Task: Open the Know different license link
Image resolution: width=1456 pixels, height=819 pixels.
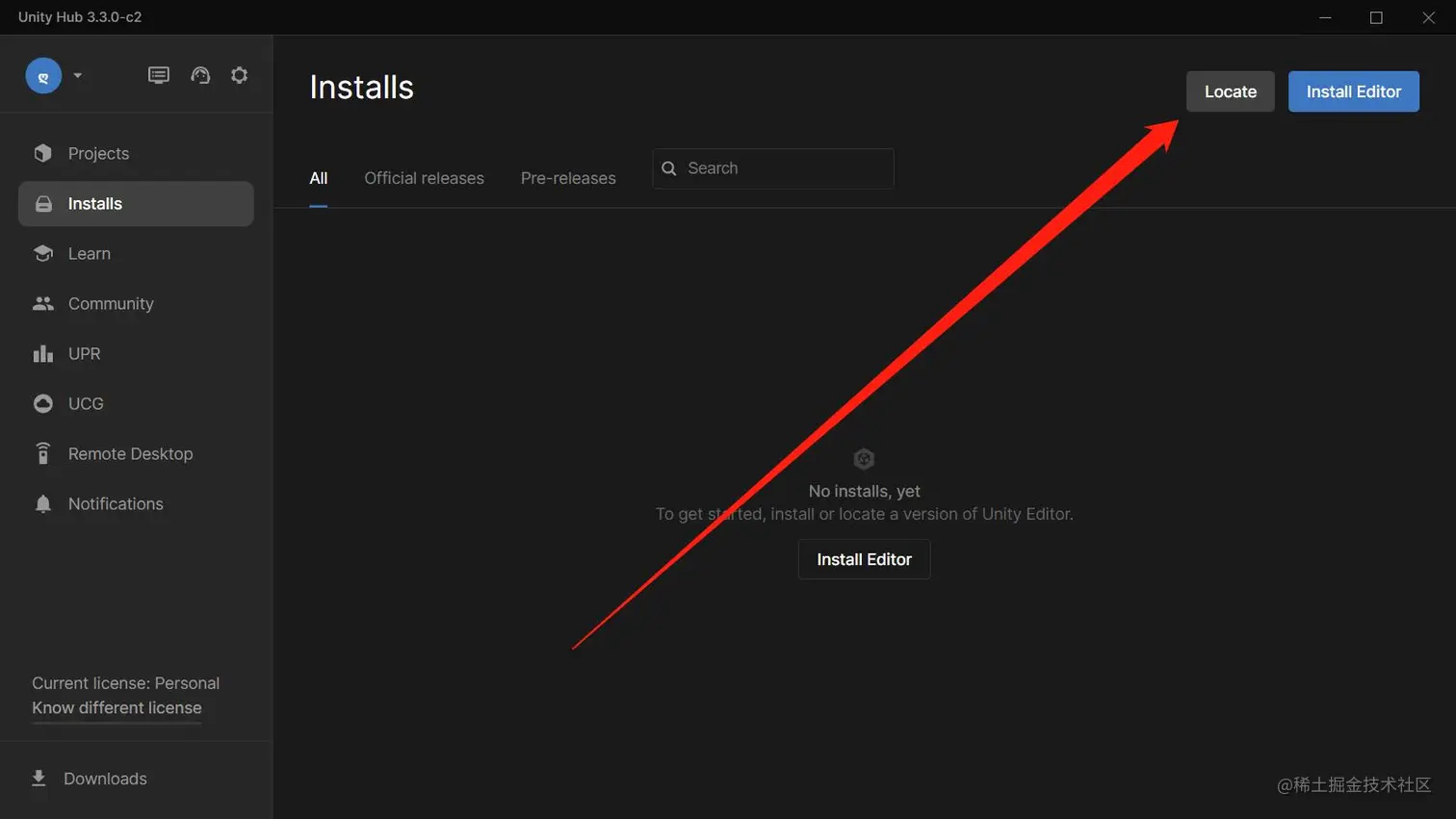Action: pyautogui.click(x=116, y=707)
